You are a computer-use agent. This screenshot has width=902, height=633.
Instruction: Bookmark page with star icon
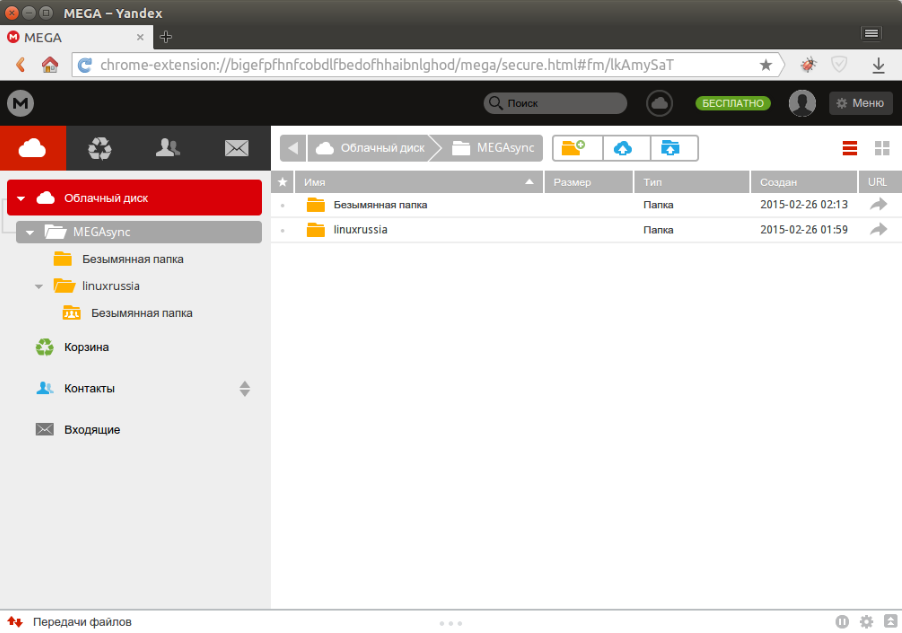[766, 65]
